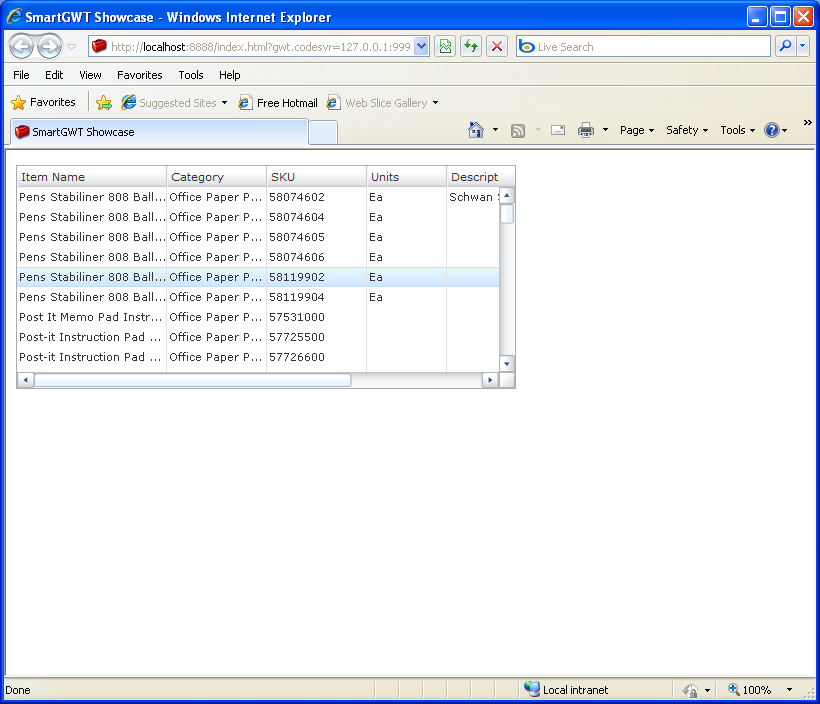Expand the address bar history dropdown
Viewport: 820px width, 704px height.
coord(422,47)
